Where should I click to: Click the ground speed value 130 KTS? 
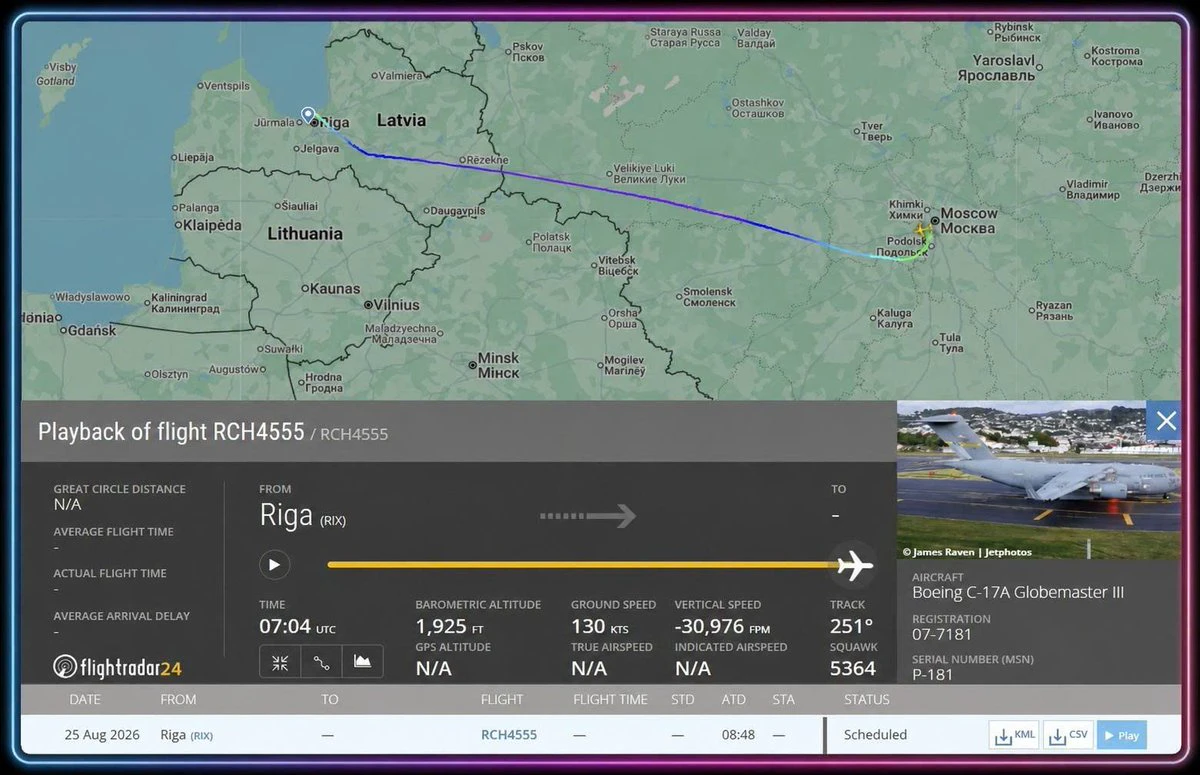[602, 626]
